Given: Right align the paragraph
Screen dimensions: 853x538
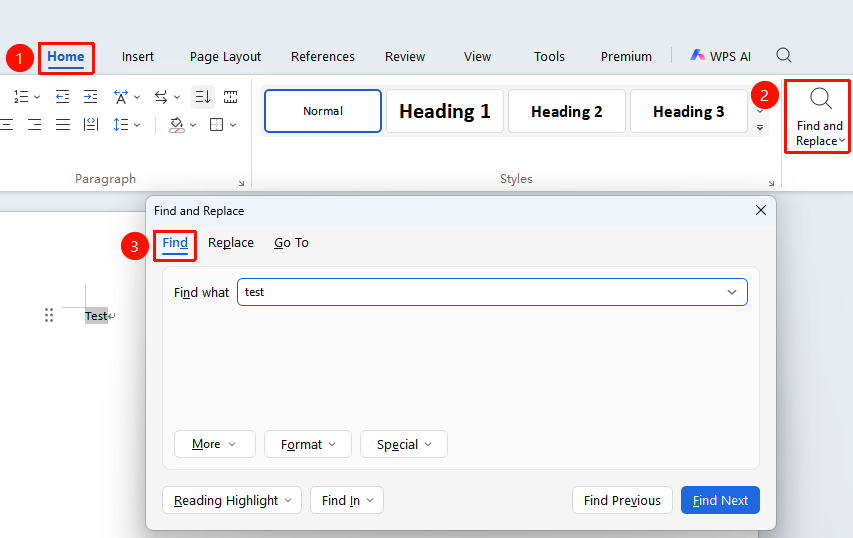Looking at the screenshot, I should [34, 125].
